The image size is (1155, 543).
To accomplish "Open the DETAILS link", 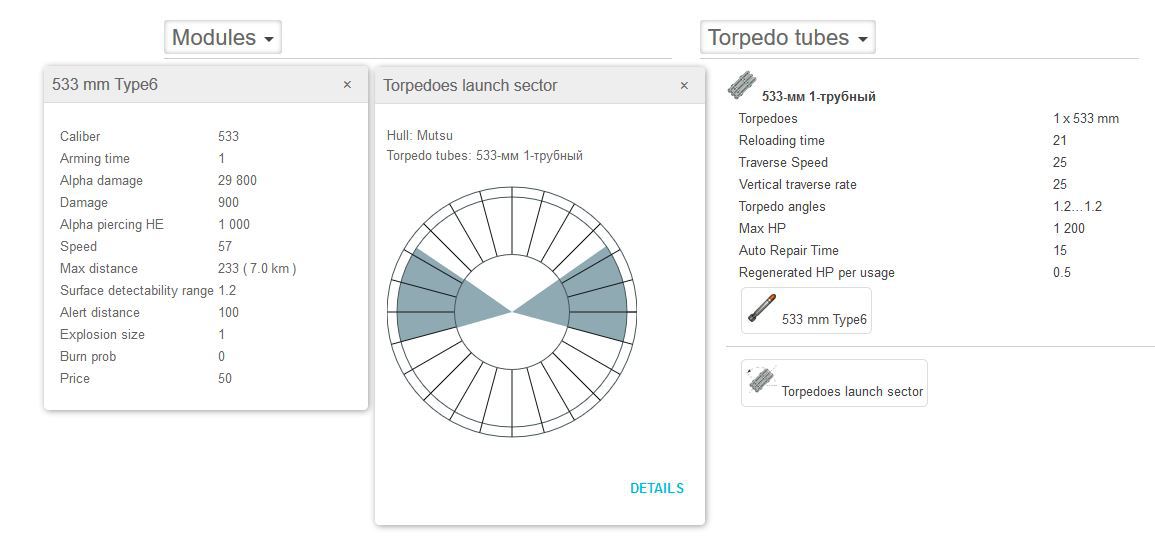I will (x=656, y=488).
